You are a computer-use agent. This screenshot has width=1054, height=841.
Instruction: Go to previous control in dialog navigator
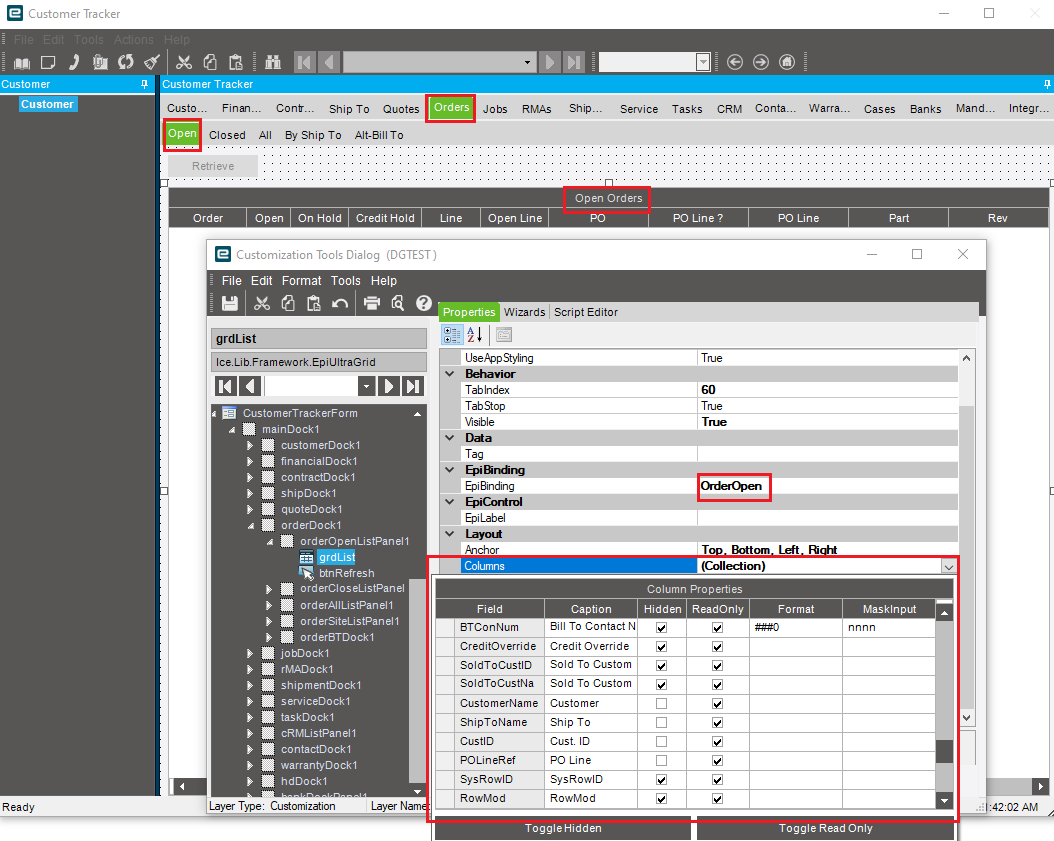click(251, 386)
